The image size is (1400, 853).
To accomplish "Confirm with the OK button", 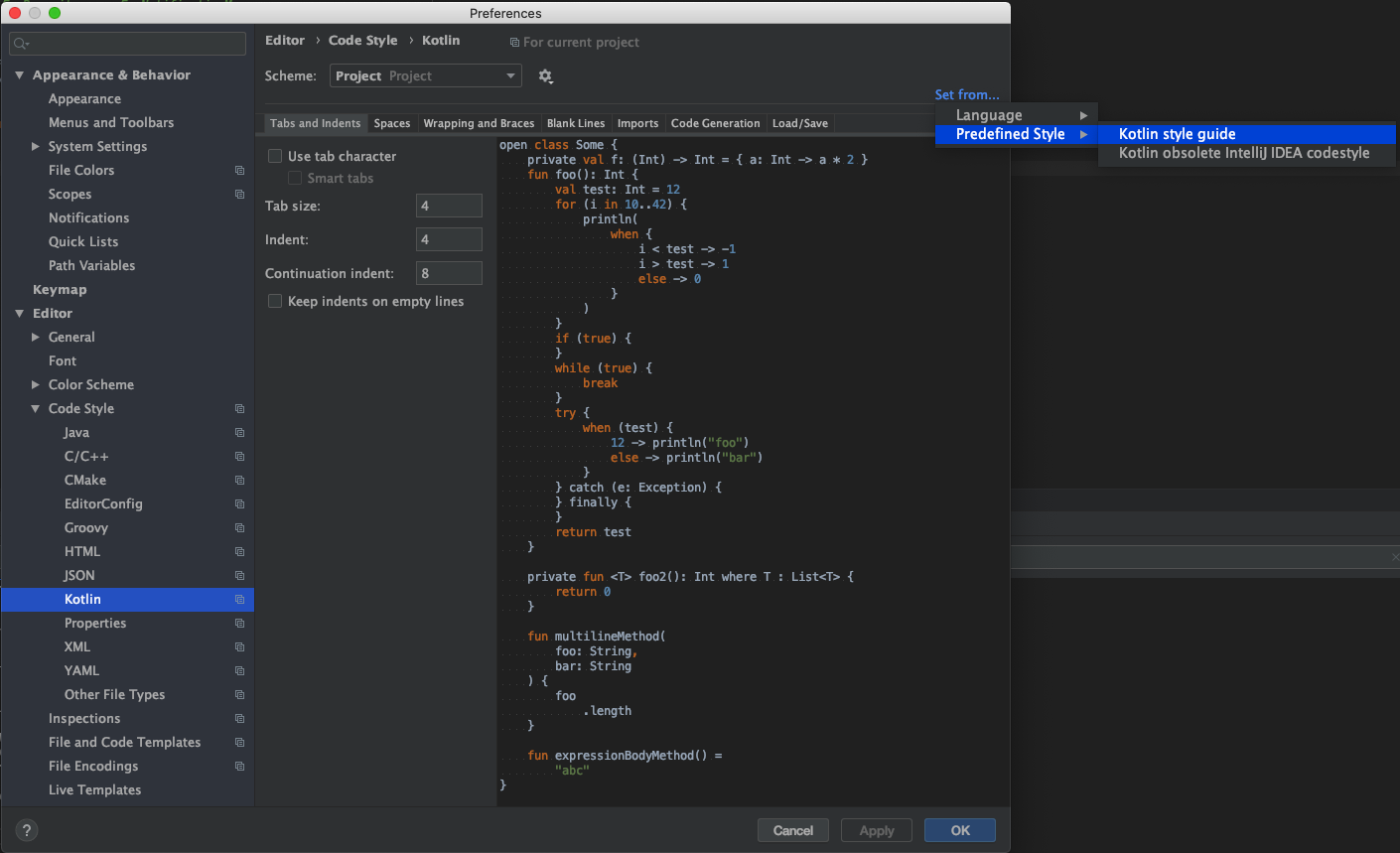I will (960, 831).
